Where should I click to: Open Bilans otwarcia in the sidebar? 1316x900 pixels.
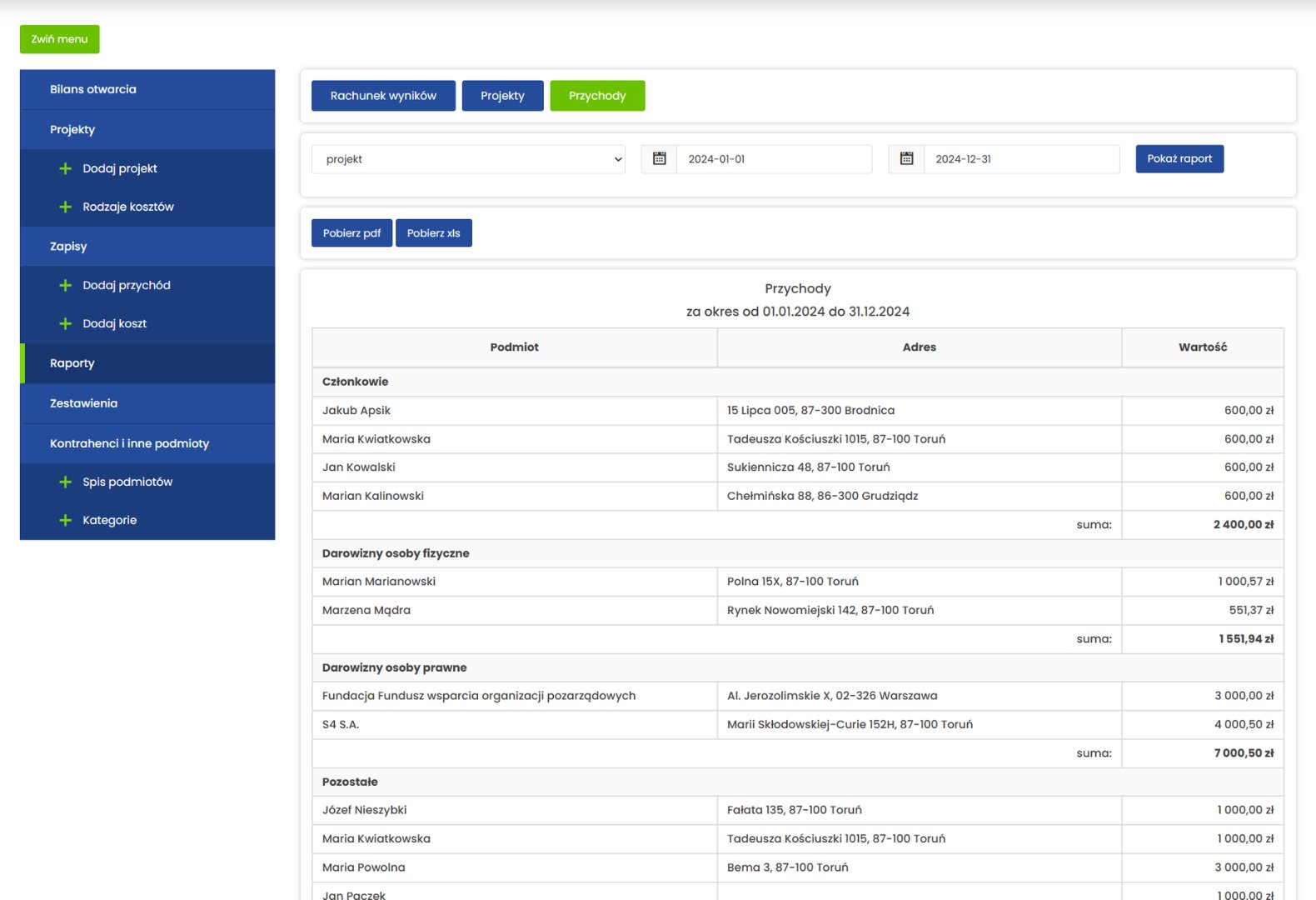click(92, 89)
